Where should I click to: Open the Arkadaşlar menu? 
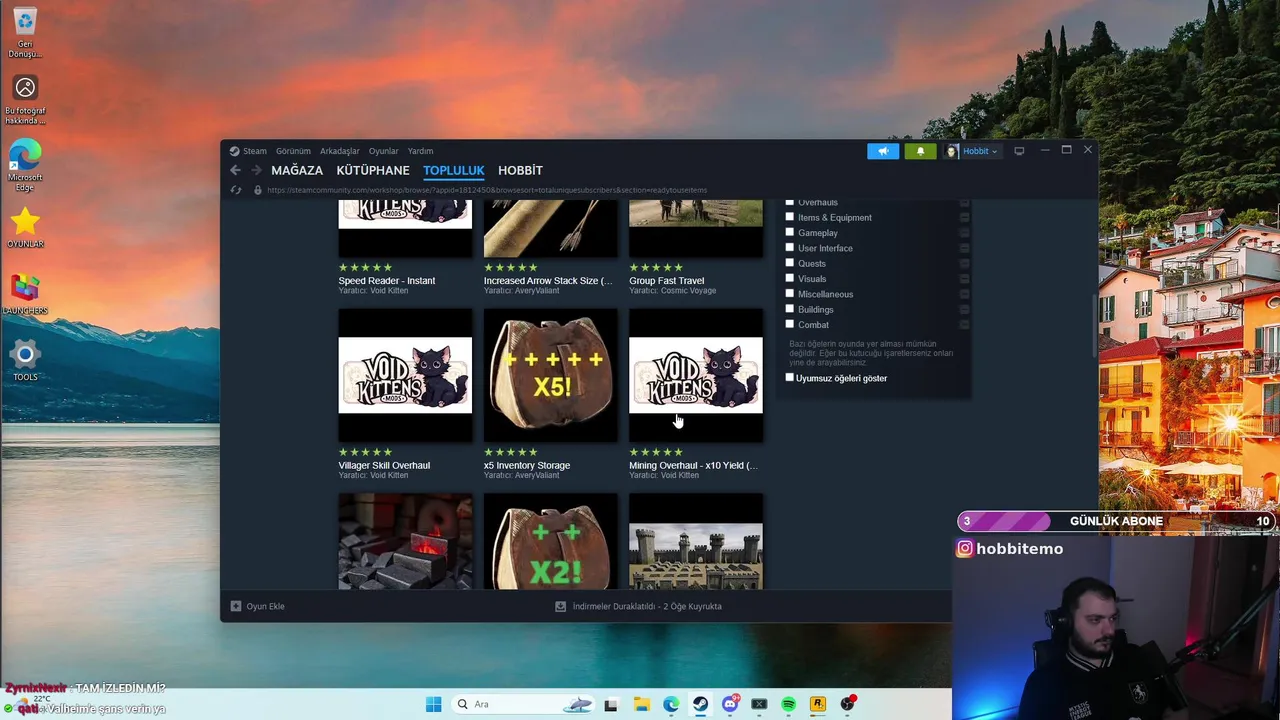pos(340,151)
